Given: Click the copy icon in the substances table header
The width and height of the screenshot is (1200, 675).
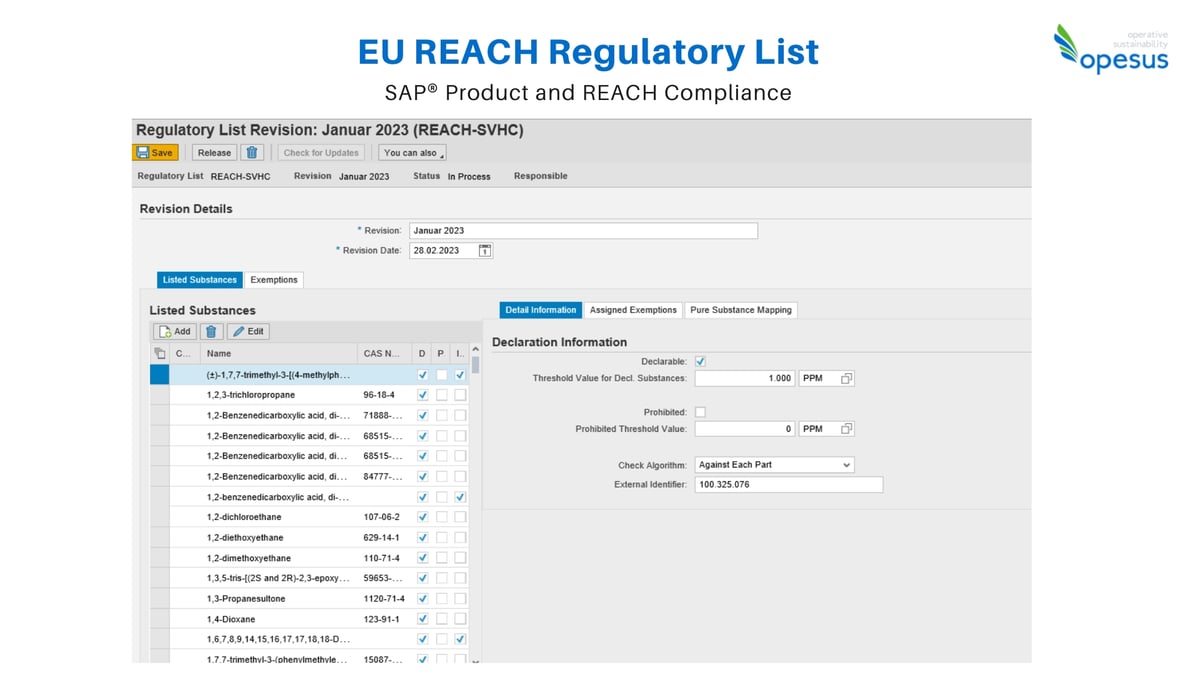Looking at the screenshot, I should click(x=159, y=352).
